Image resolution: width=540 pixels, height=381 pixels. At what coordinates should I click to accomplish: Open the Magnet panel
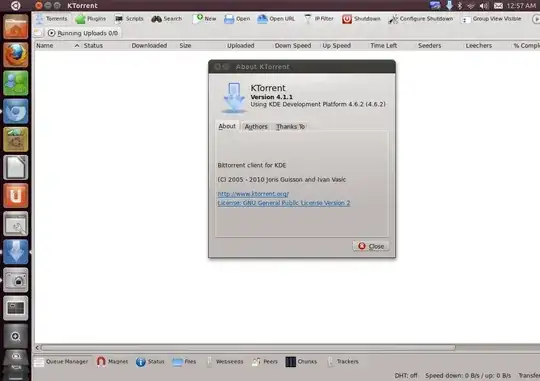[113, 361]
